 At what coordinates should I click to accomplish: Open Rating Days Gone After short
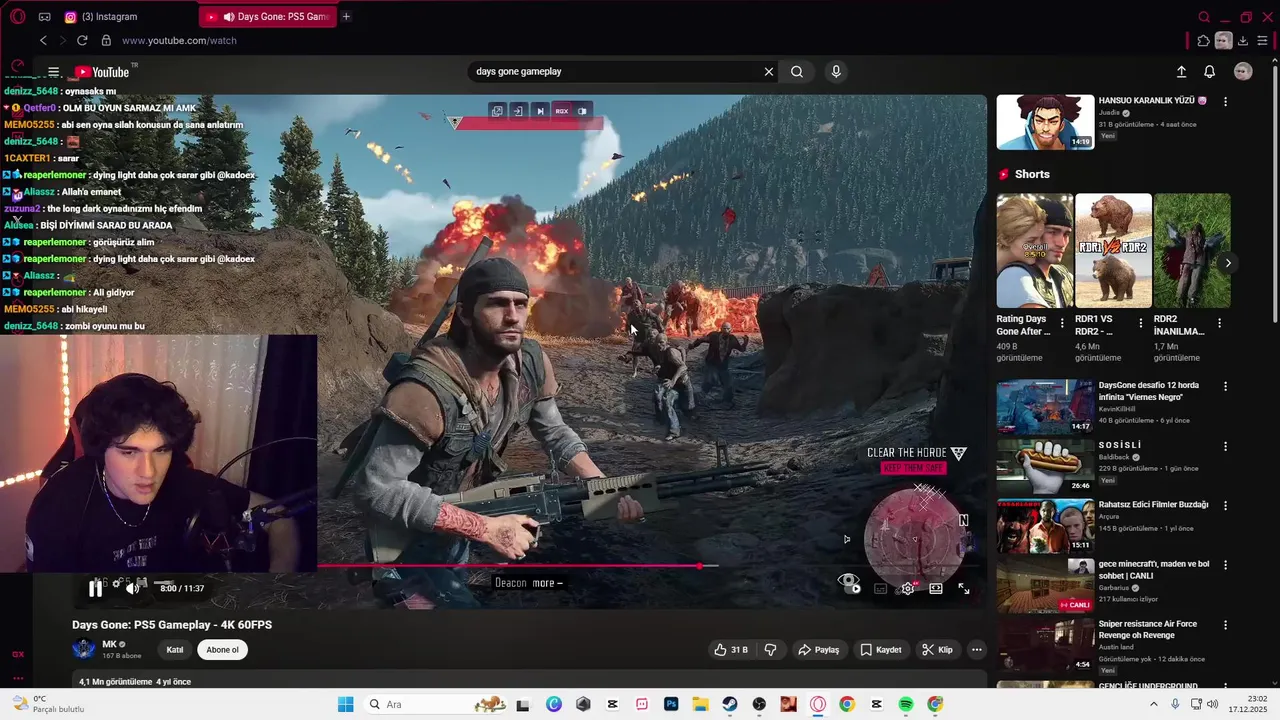pyautogui.click(x=1035, y=251)
